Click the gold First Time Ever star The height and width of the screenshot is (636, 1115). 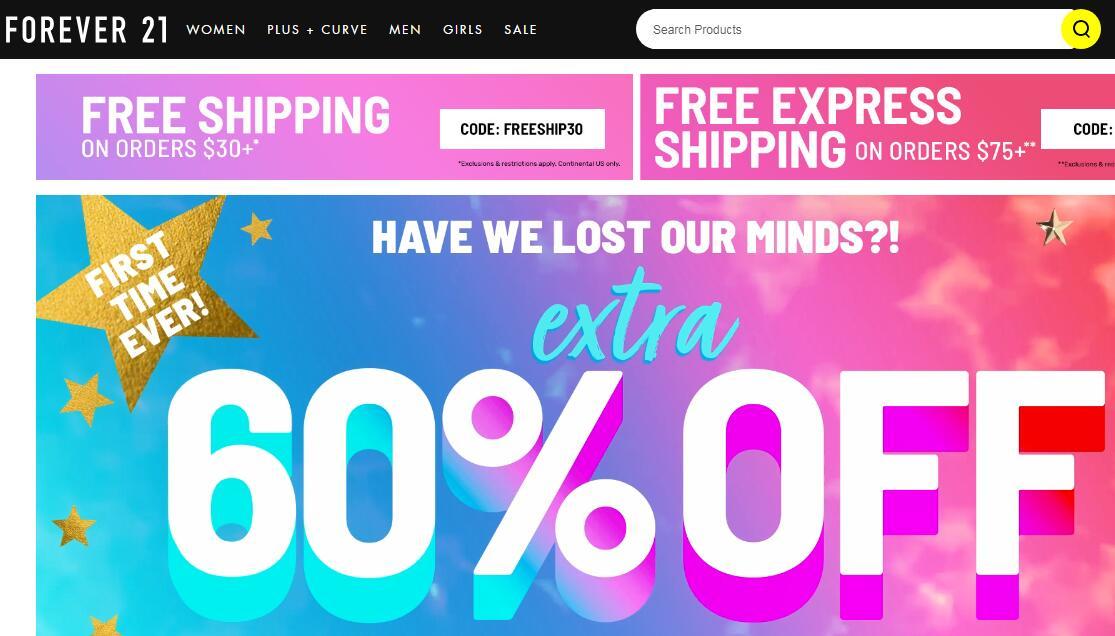144,294
